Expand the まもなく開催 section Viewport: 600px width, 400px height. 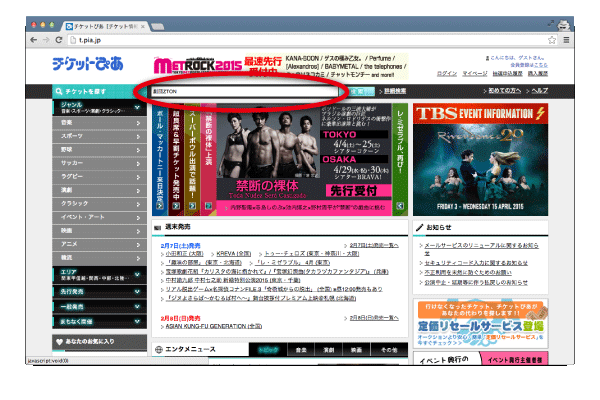[99, 322]
